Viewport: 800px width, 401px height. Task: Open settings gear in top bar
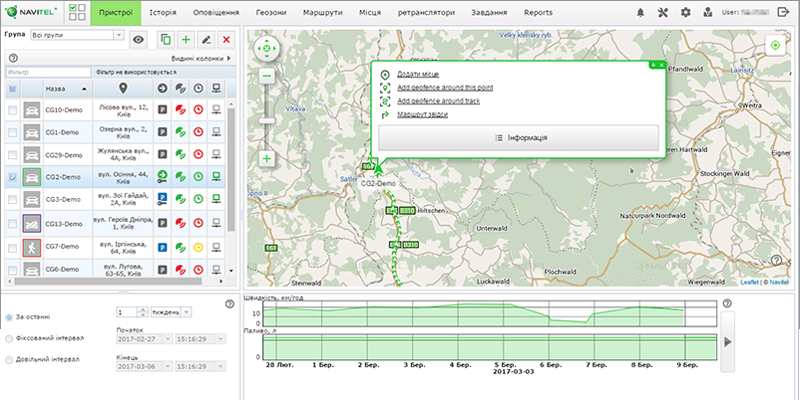coord(685,13)
